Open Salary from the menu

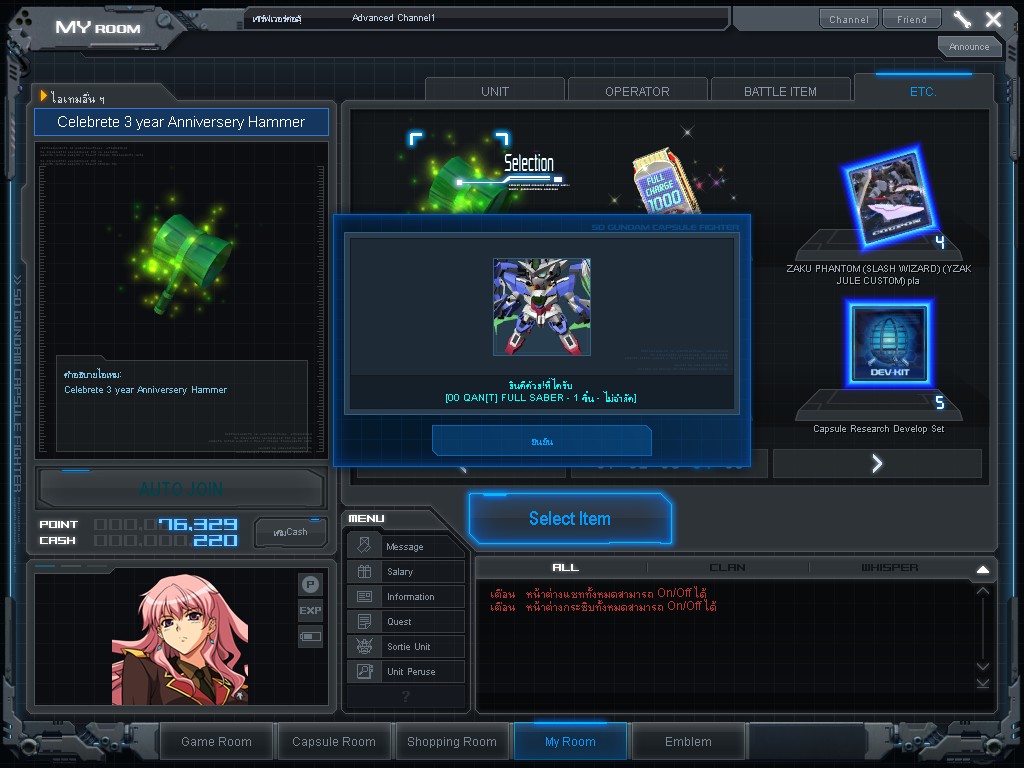click(406, 571)
